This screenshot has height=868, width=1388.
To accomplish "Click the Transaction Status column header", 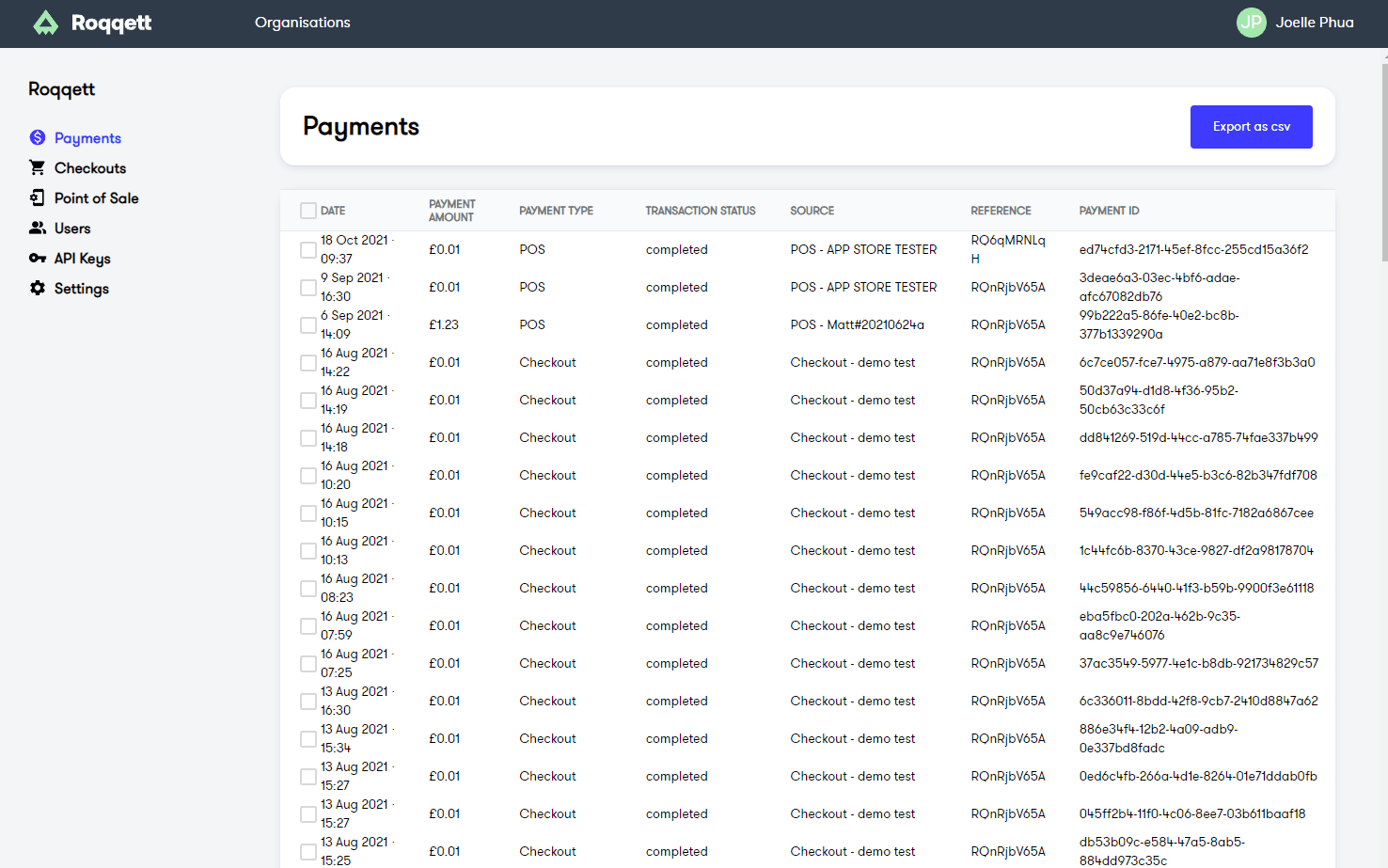I will [x=701, y=211].
